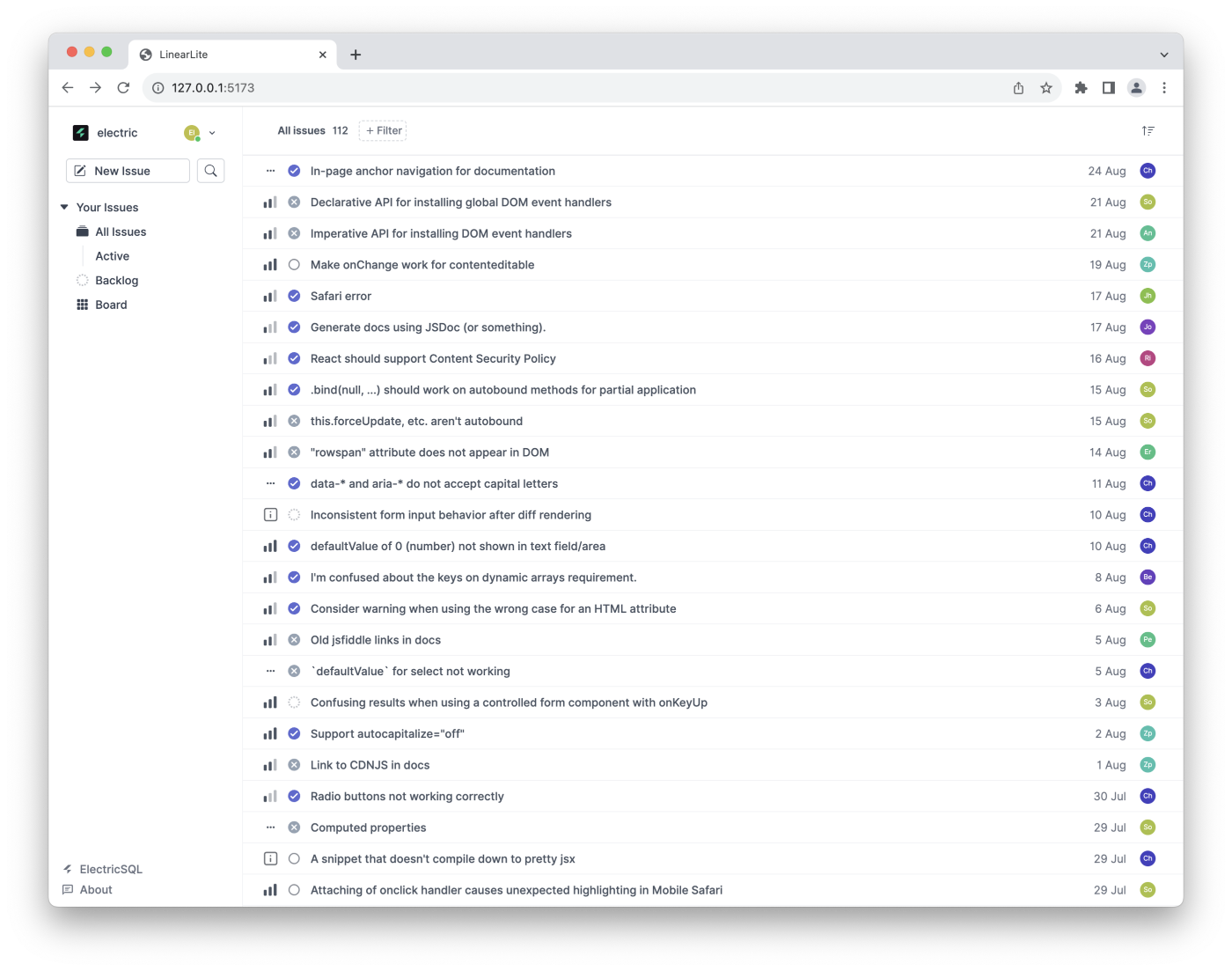
Task: Click urgent priority icon on Inconsistent form input
Action: coord(270,515)
